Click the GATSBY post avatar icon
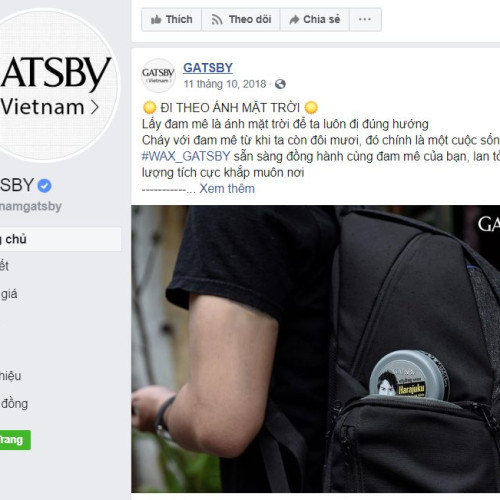This screenshot has width=500, height=500. (158, 75)
